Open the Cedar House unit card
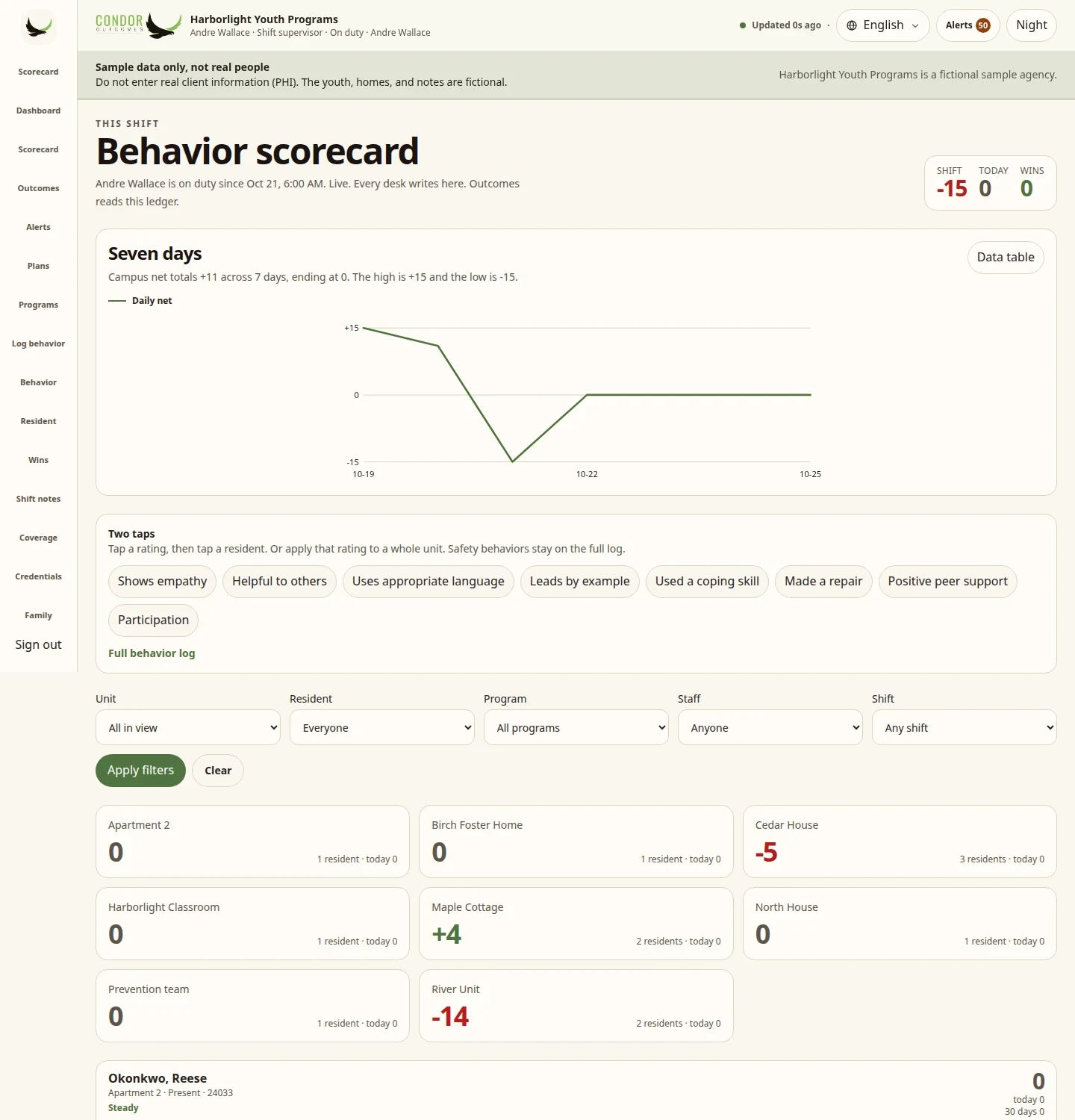The width and height of the screenshot is (1075, 1120). pyautogui.click(x=900, y=841)
